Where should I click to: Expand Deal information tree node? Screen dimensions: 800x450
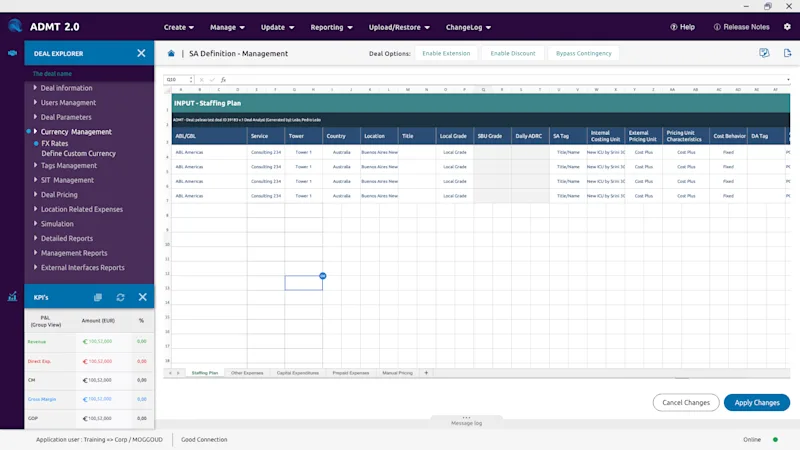click(35, 88)
